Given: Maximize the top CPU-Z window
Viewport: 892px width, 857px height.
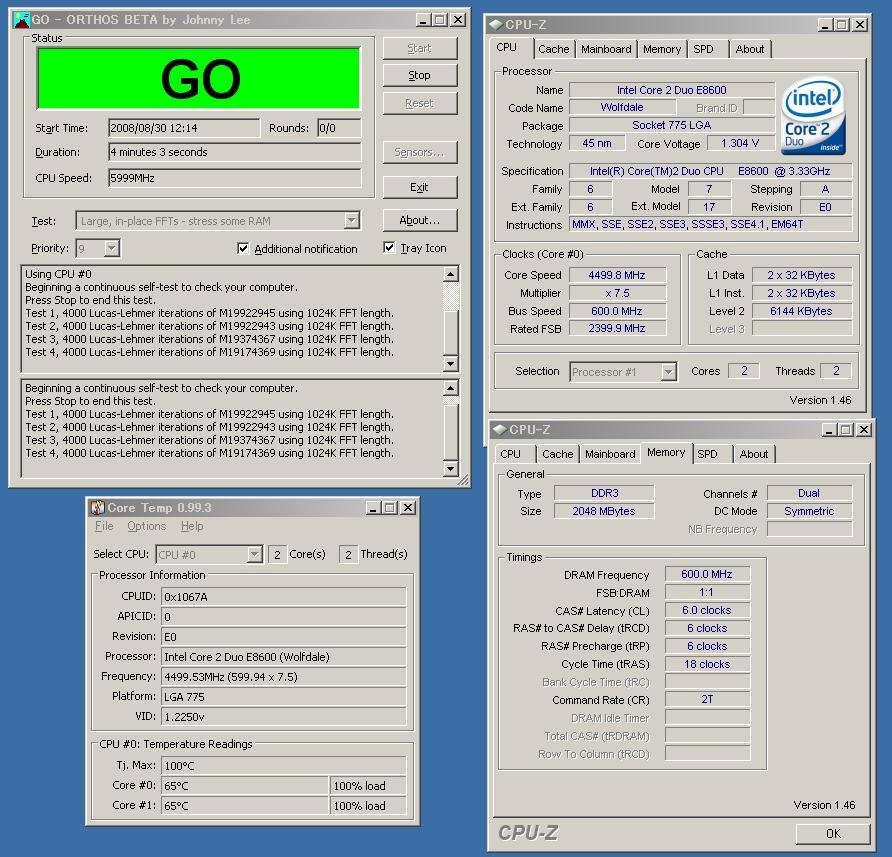Looking at the screenshot, I should pyautogui.click(x=841, y=25).
